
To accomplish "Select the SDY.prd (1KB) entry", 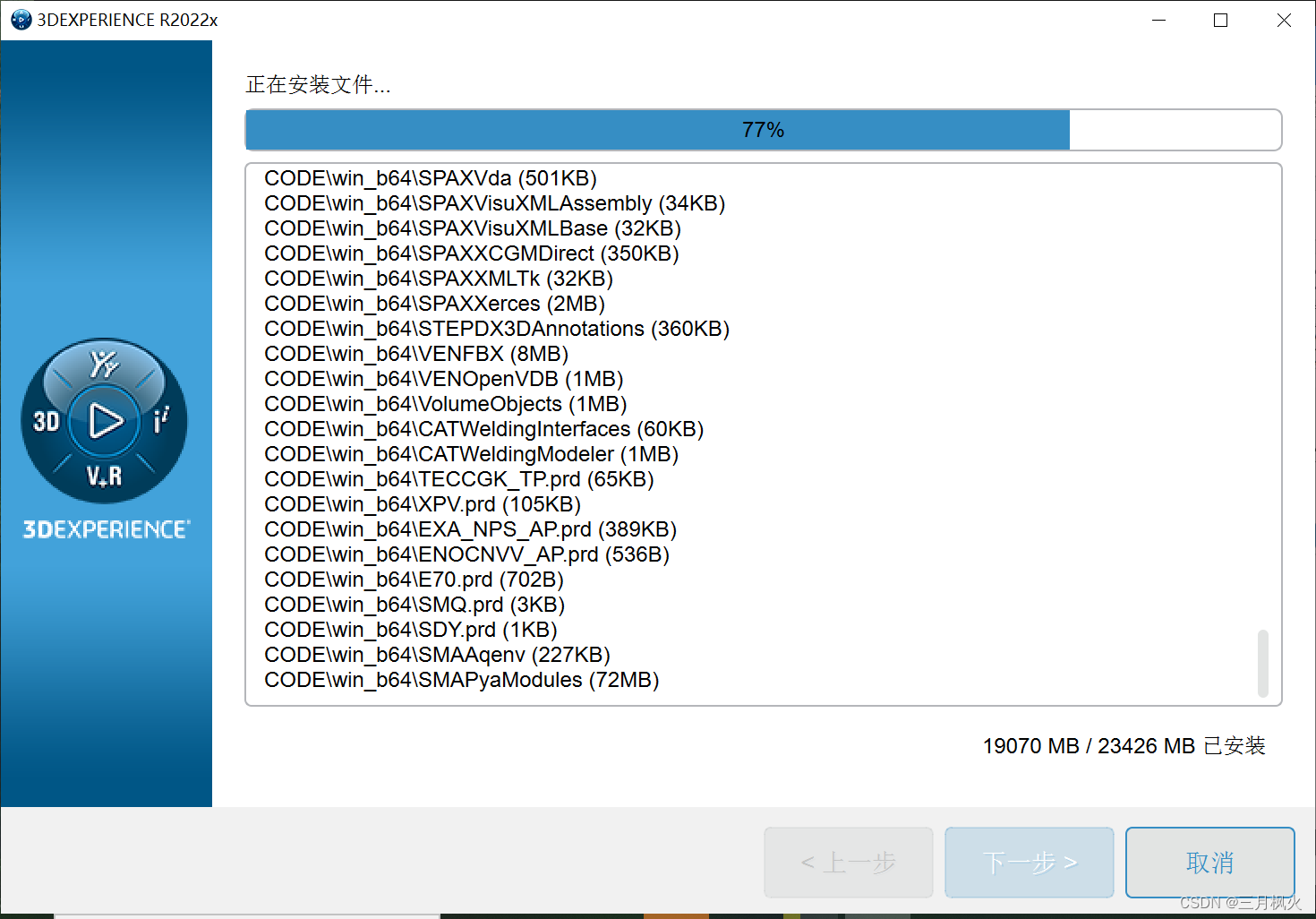I will pyautogui.click(x=411, y=630).
